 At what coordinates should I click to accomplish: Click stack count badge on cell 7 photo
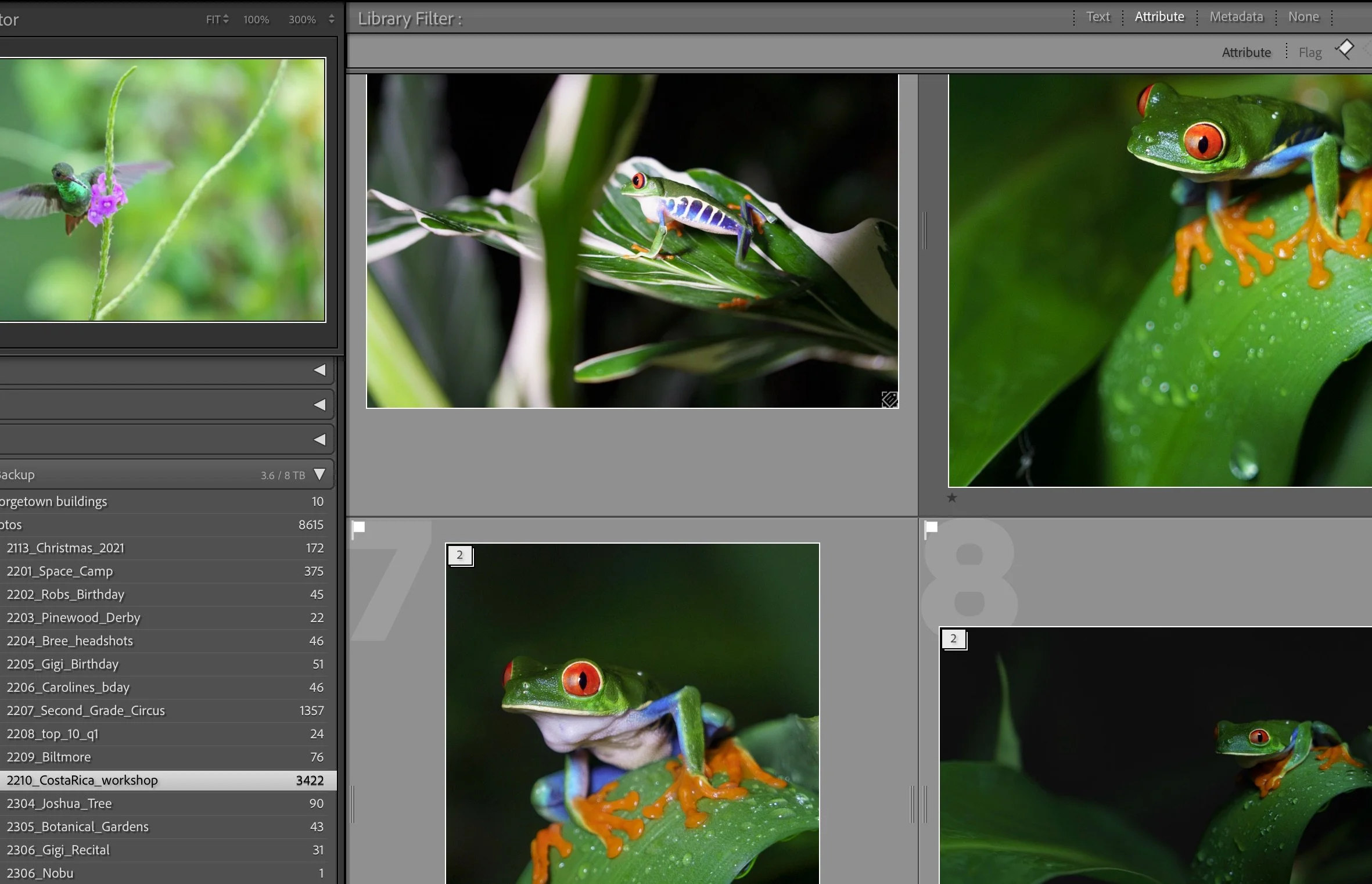pos(460,555)
